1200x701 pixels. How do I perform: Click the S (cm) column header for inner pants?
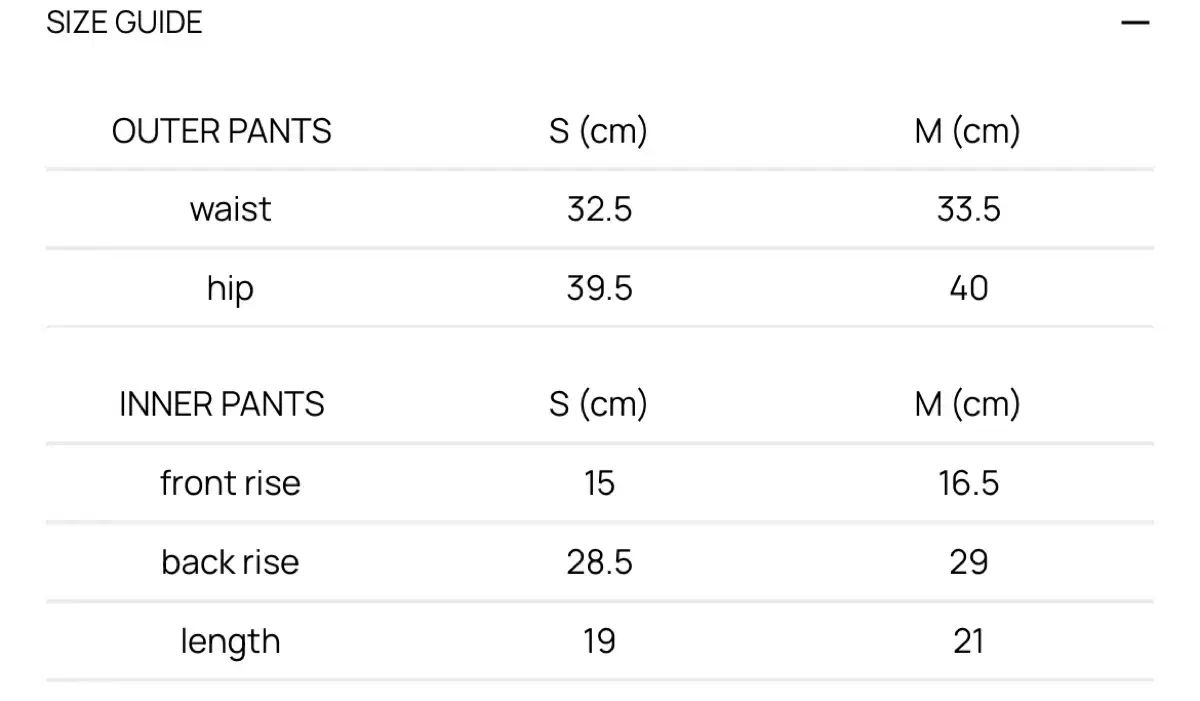(x=598, y=404)
